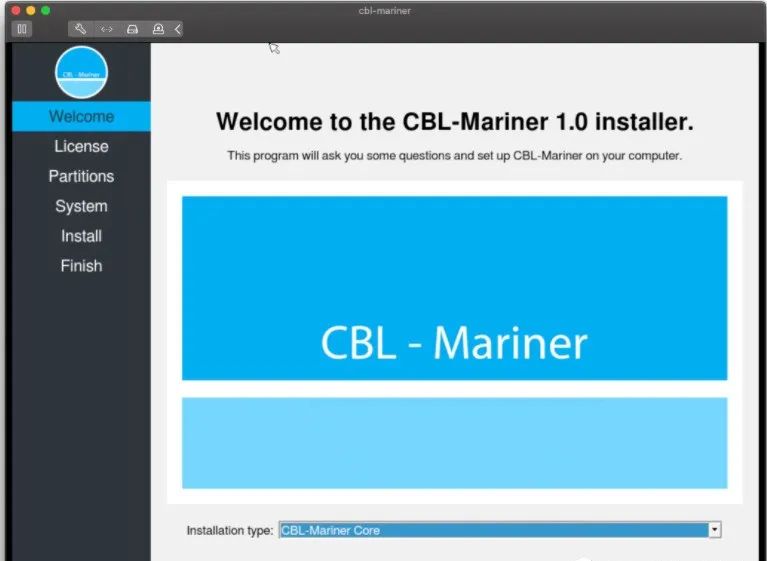Collapse the toolbar with the left chevron
The width and height of the screenshot is (767, 561).
click(178, 29)
